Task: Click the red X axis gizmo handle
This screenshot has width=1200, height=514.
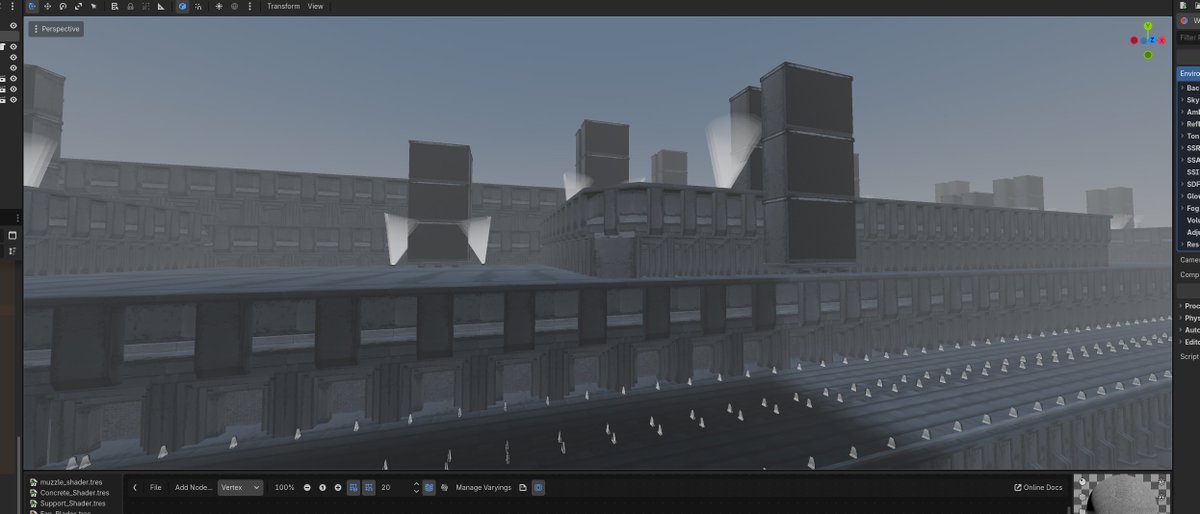Action: coord(1163,40)
